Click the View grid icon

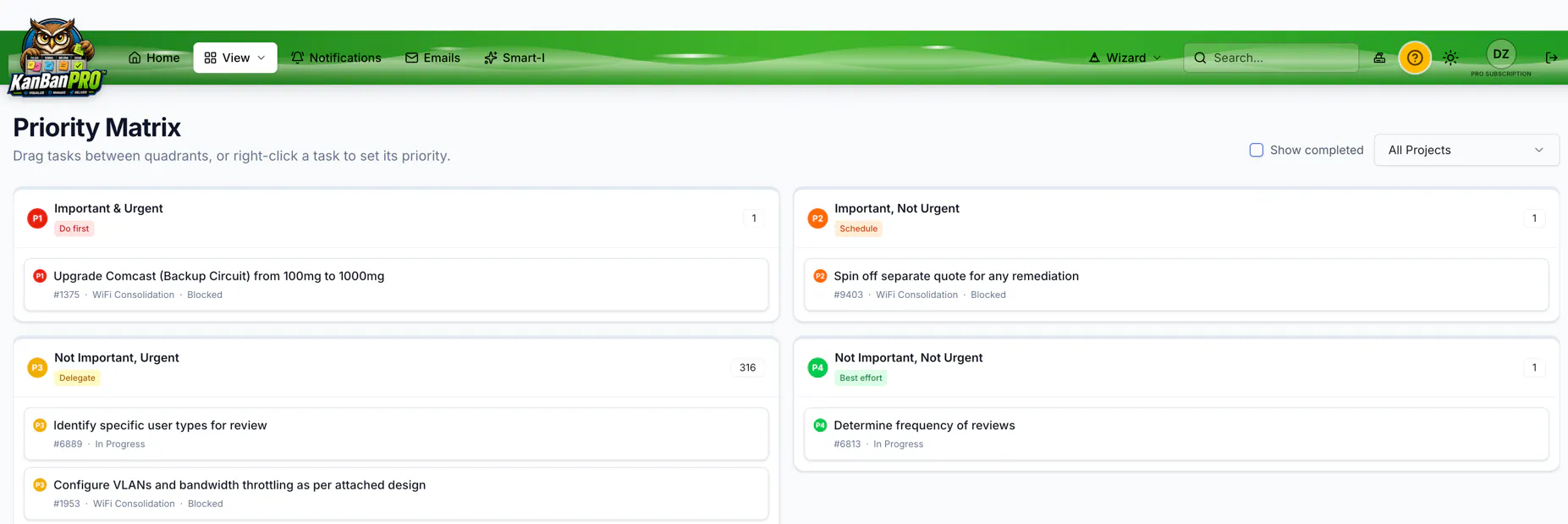tap(211, 58)
